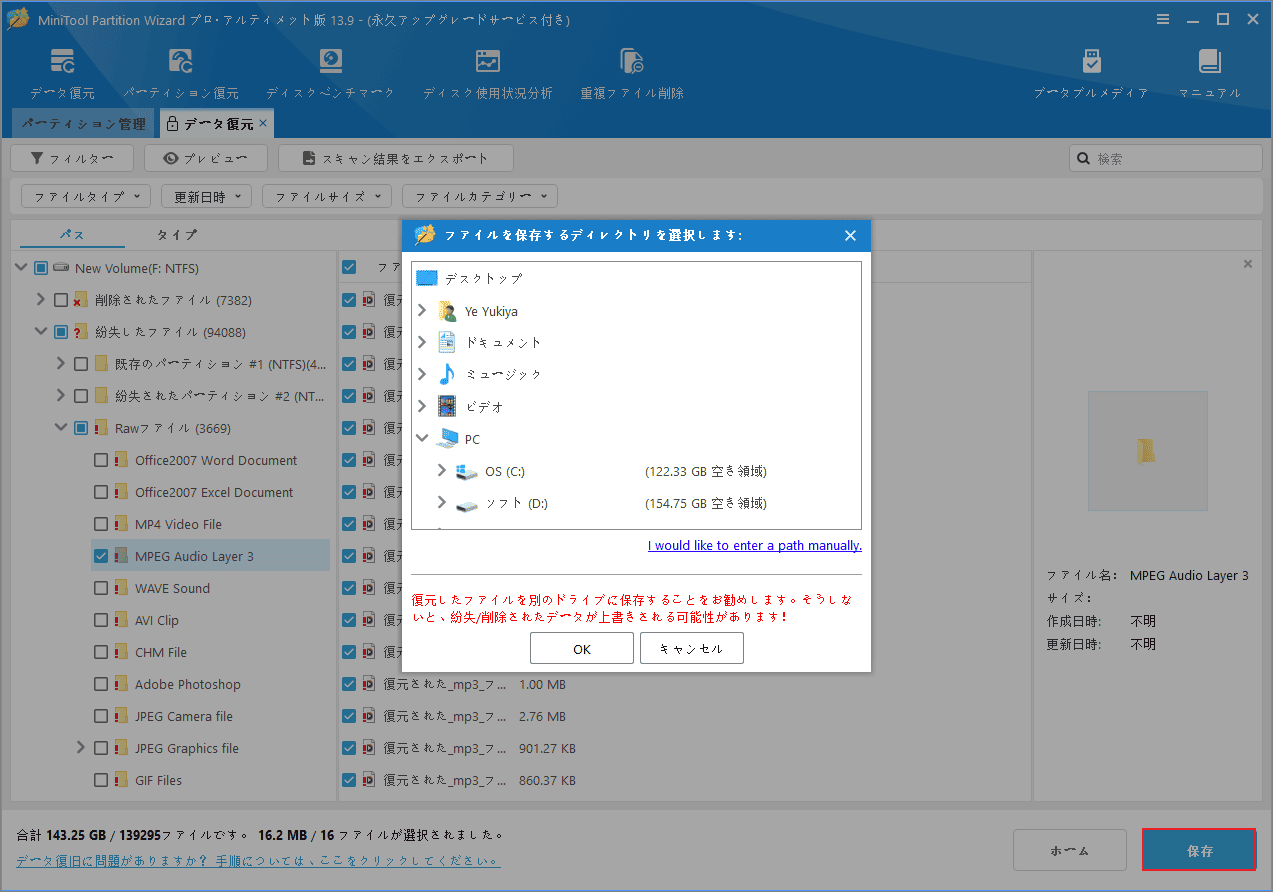The width and height of the screenshot is (1273, 892).
Task: Select the OS (C:) drive icon
Action: (467, 471)
